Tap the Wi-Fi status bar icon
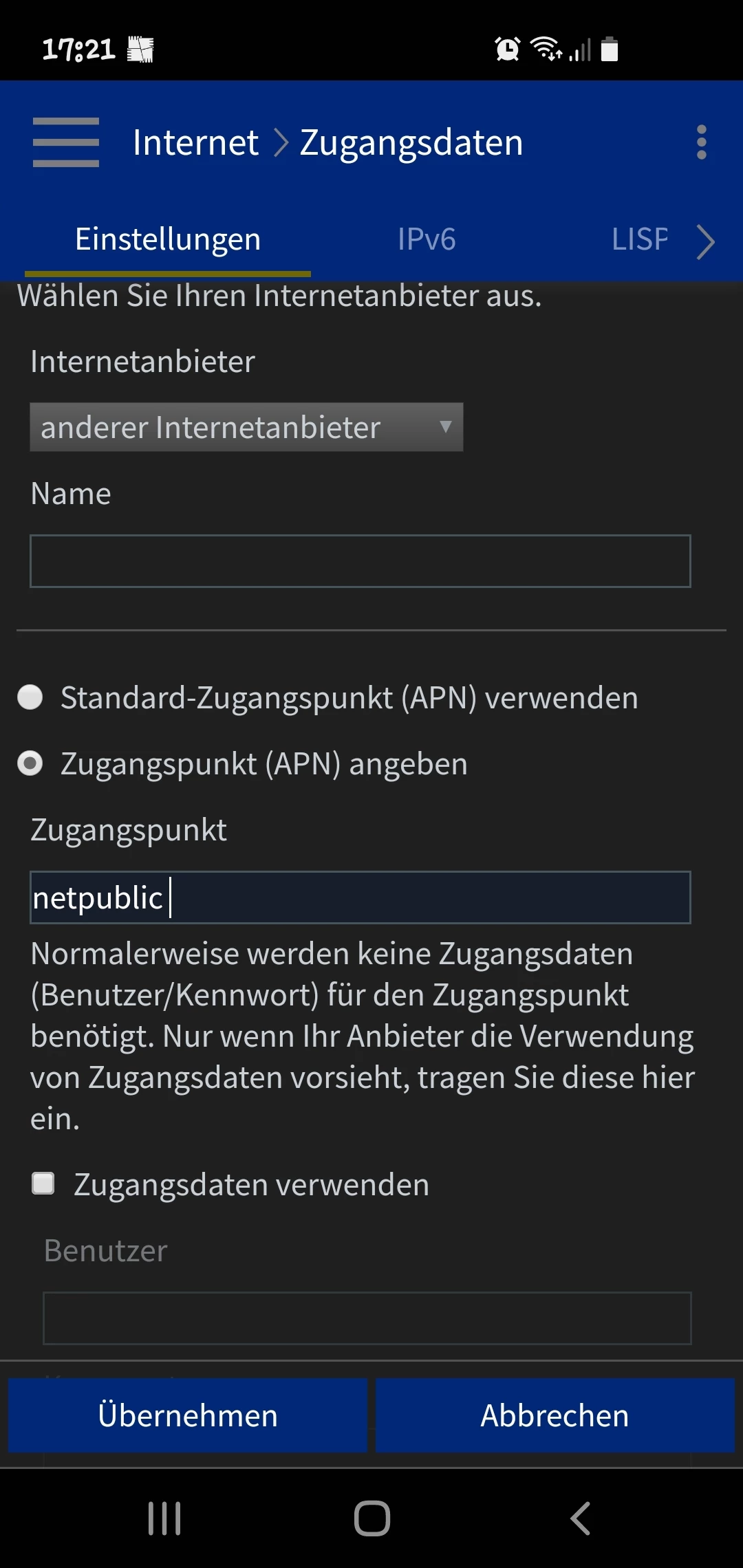The height and width of the screenshot is (1568, 743). pyautogui.click(x=546, y=50)
